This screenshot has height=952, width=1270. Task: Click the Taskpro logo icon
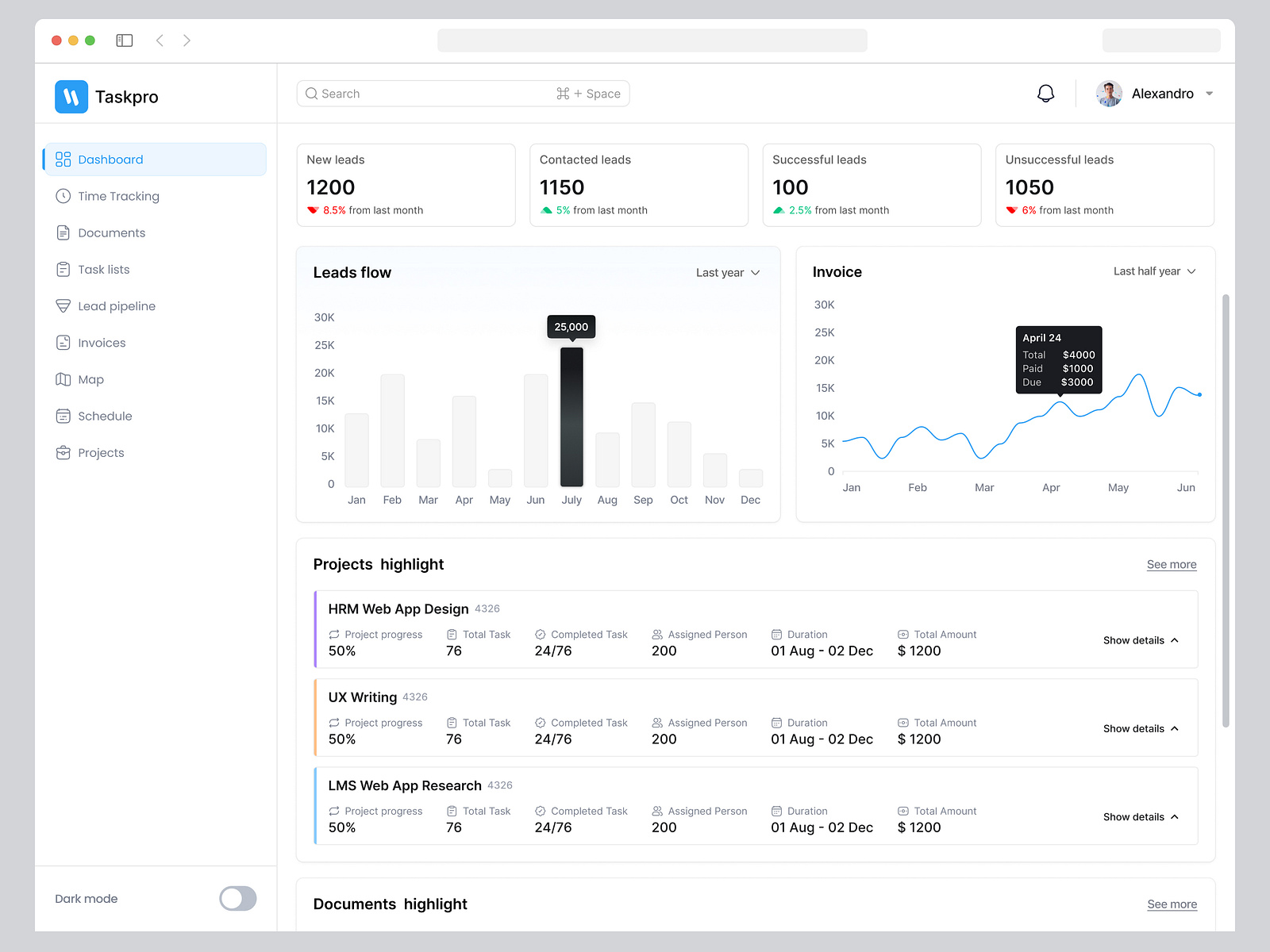click(71, 96)
